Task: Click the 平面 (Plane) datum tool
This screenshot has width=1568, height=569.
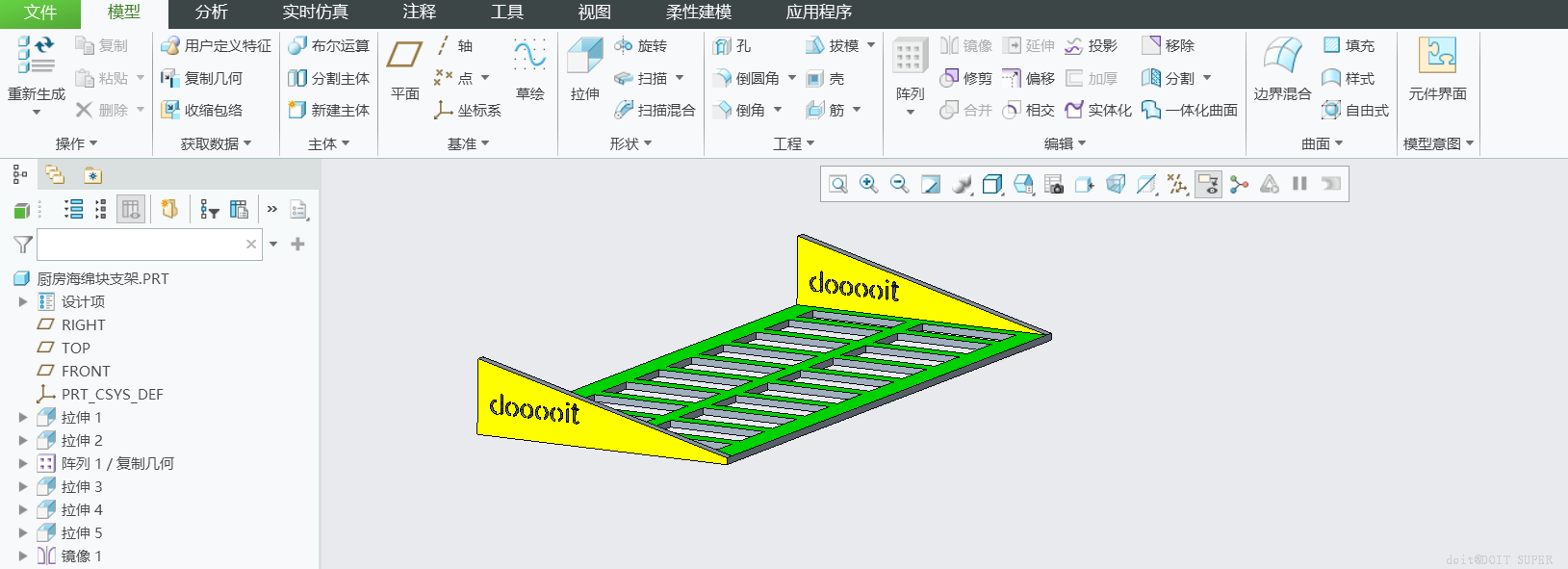Action: click(x=404, y=68)
